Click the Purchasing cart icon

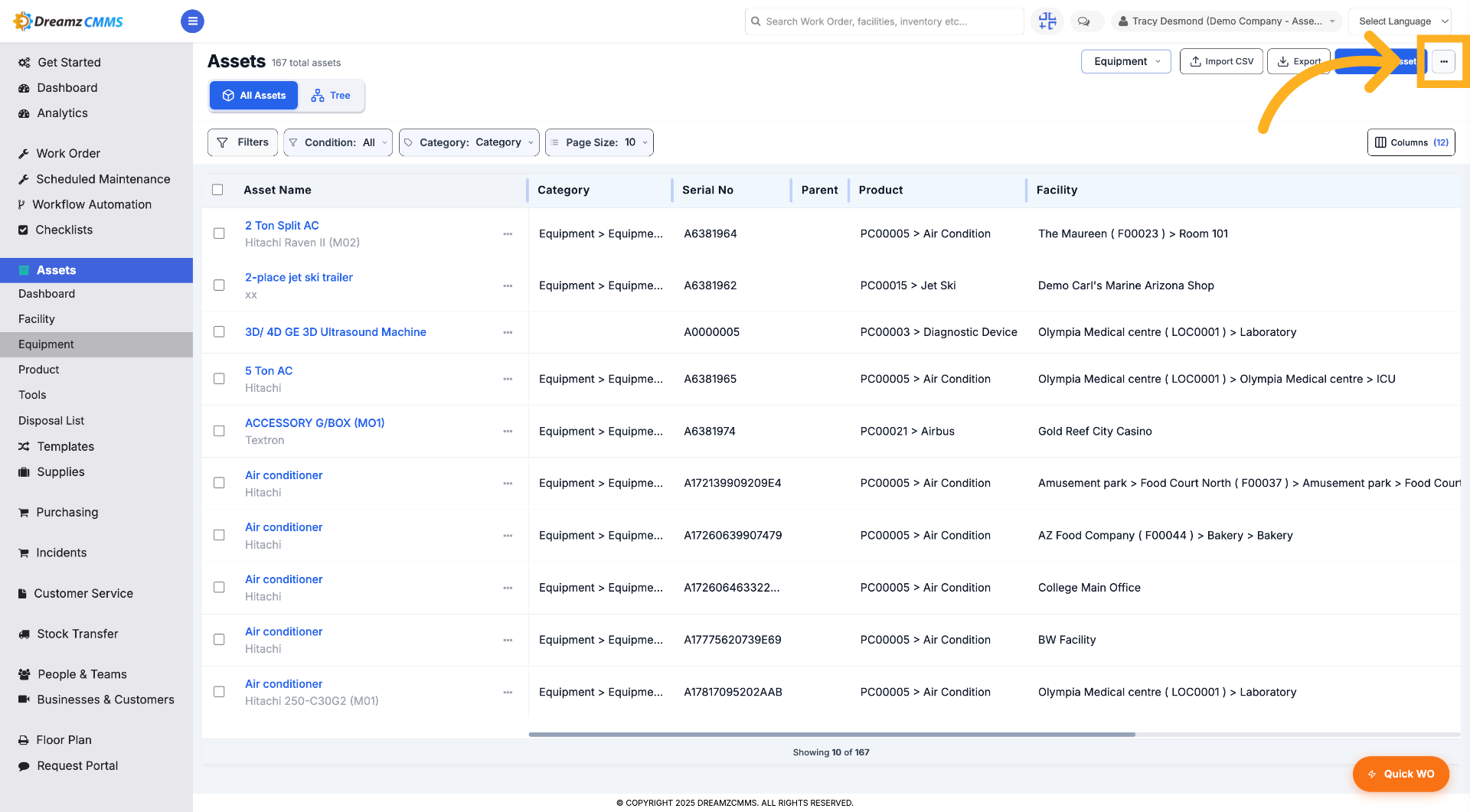pos(24,513)
